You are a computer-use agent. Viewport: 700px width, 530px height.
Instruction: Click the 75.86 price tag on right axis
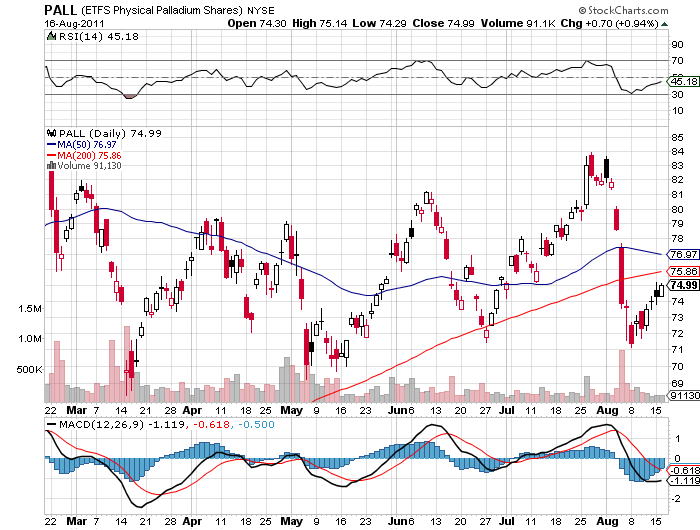pos(683,271)
